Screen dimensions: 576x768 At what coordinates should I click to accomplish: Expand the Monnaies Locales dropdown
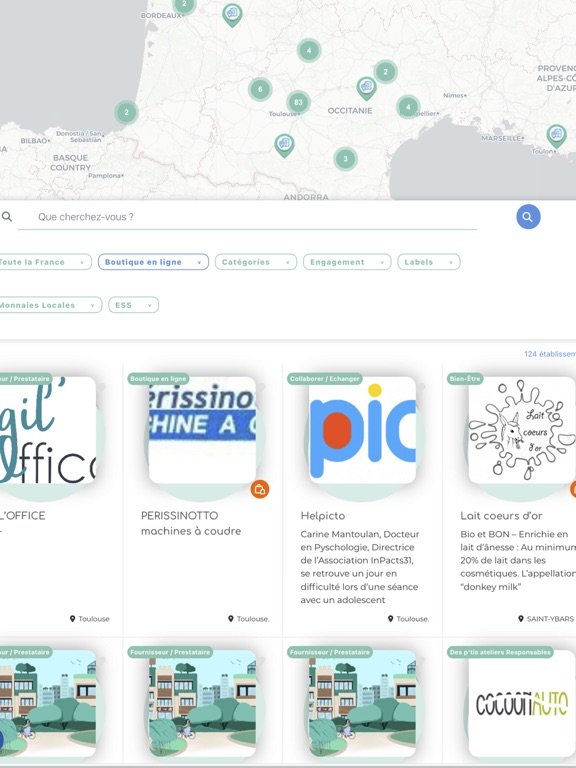pos(50,305)
